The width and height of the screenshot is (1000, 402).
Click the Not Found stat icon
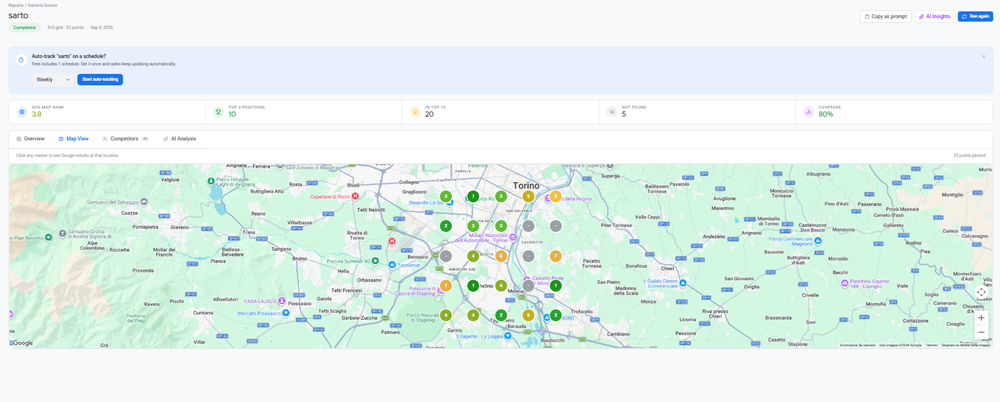tap(612, 112)
